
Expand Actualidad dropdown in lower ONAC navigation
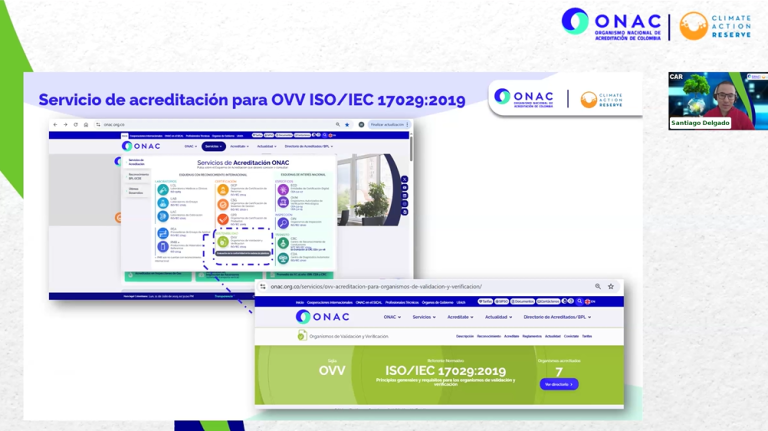coord(499,317)
